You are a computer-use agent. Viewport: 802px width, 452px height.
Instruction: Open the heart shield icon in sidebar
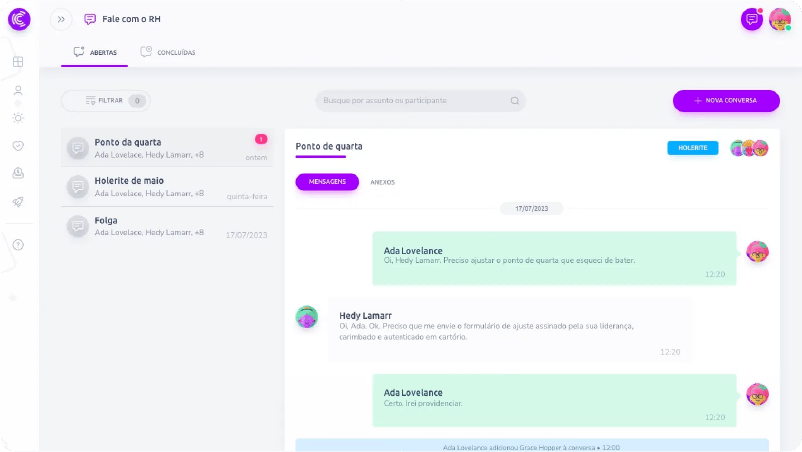coord(18,146)
